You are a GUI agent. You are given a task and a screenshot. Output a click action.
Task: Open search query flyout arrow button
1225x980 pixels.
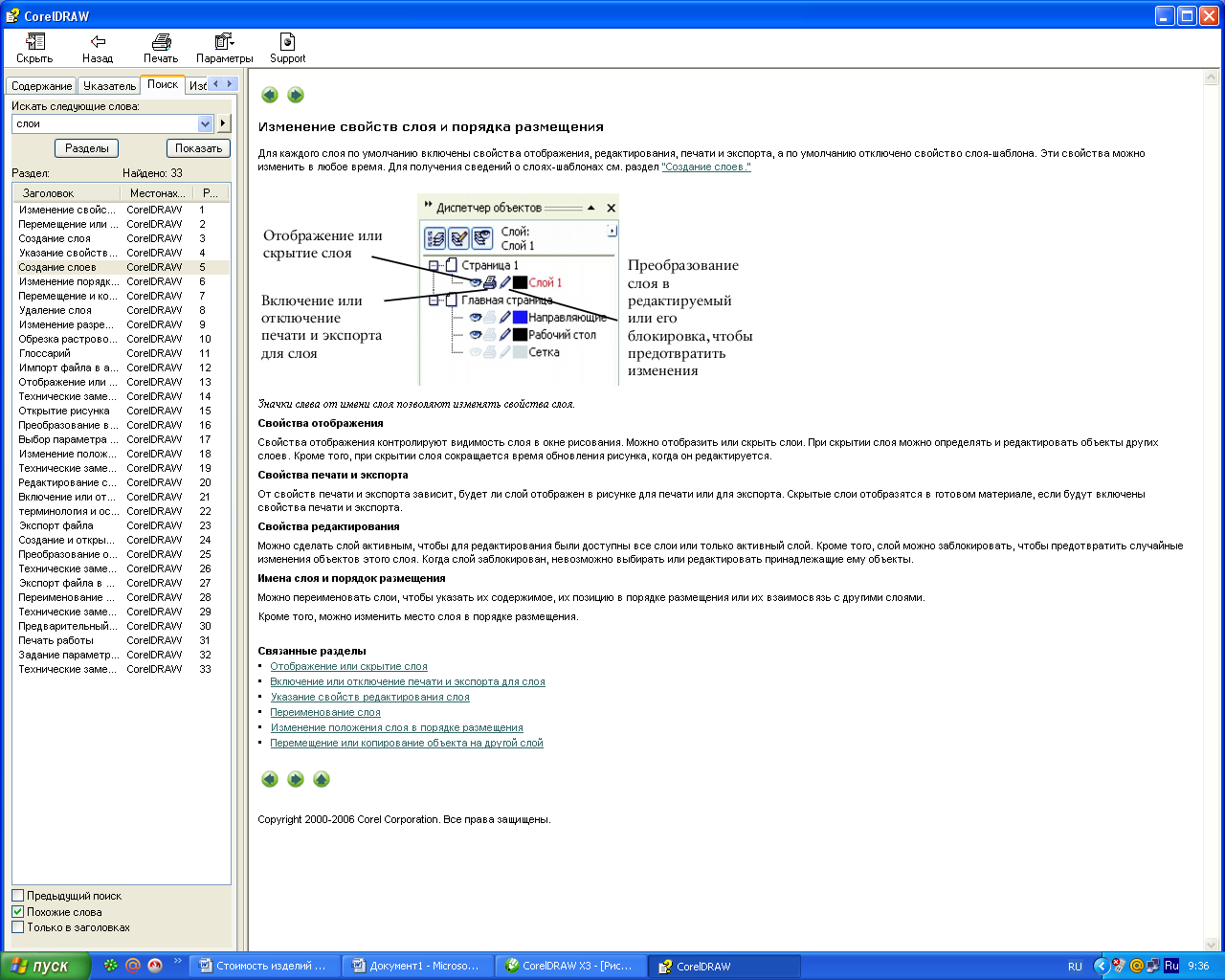tap(224, 123)
